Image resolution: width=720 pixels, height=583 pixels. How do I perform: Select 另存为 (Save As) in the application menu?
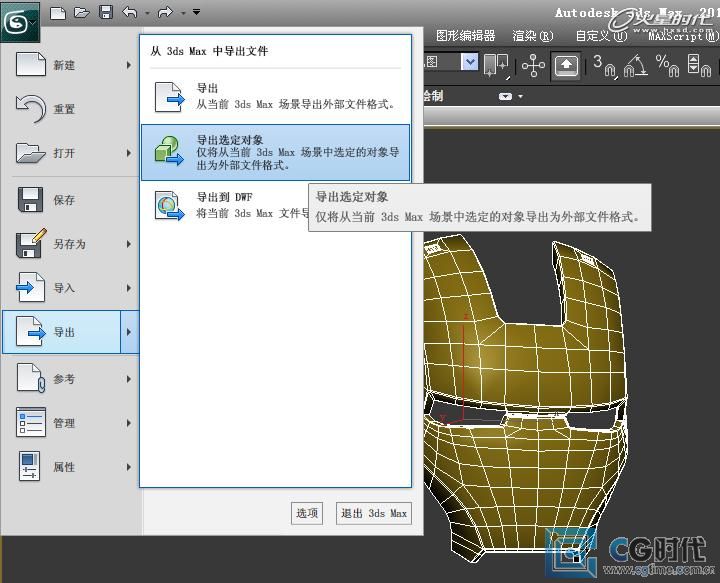(71, 244)
